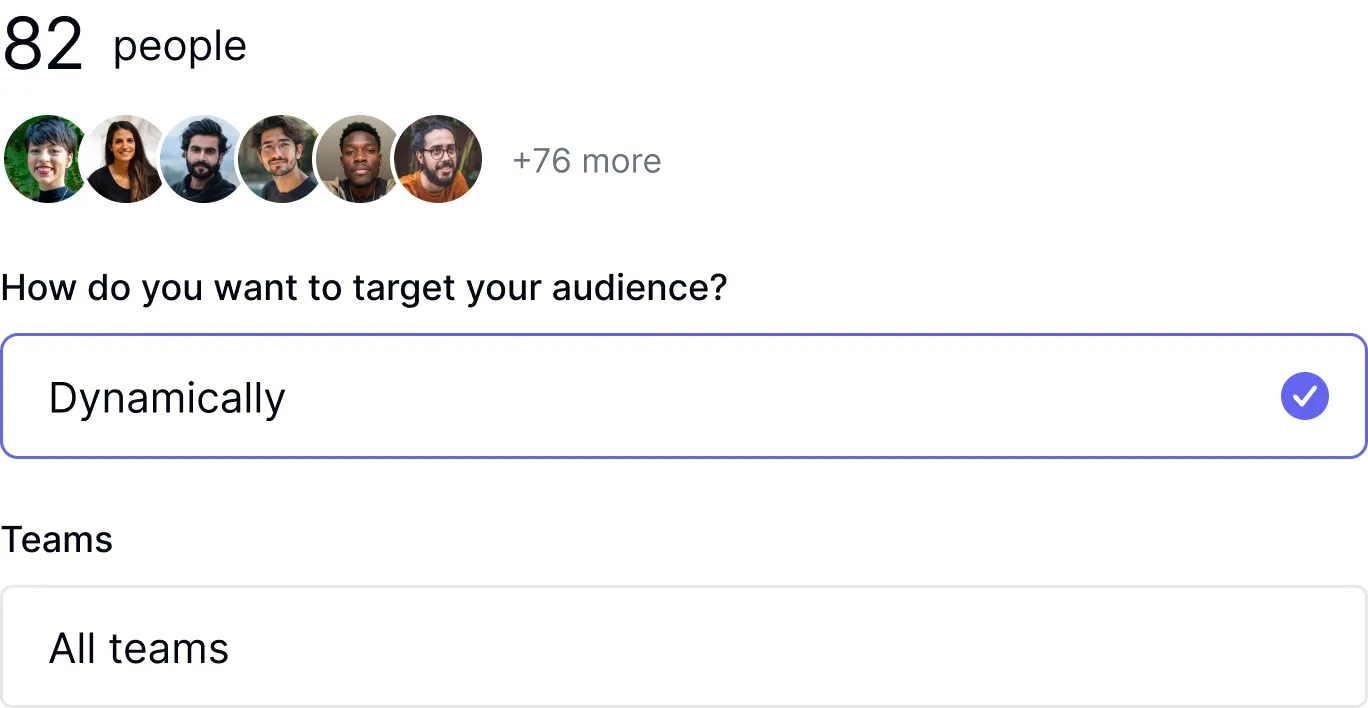Click the 'All teams' text value

(139, 649)
